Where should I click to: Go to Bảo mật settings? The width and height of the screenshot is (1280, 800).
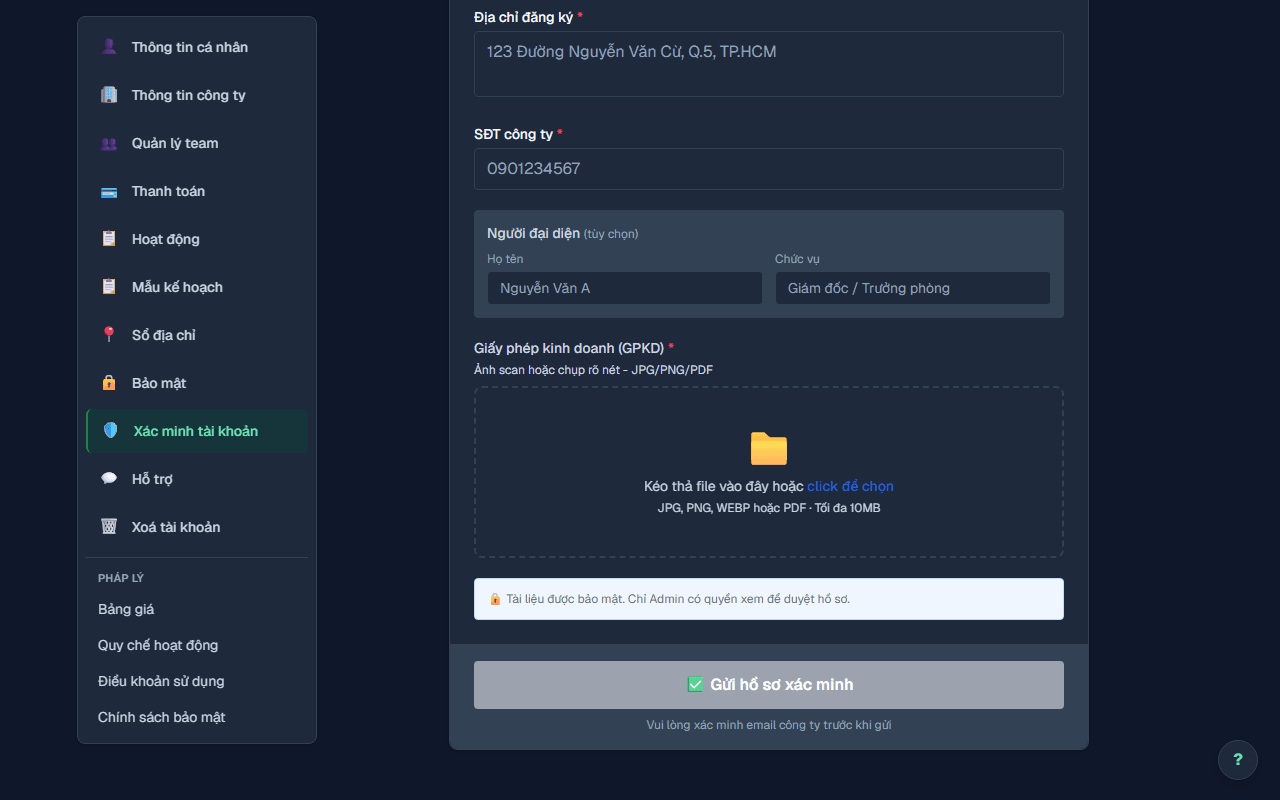coord(197,383)
